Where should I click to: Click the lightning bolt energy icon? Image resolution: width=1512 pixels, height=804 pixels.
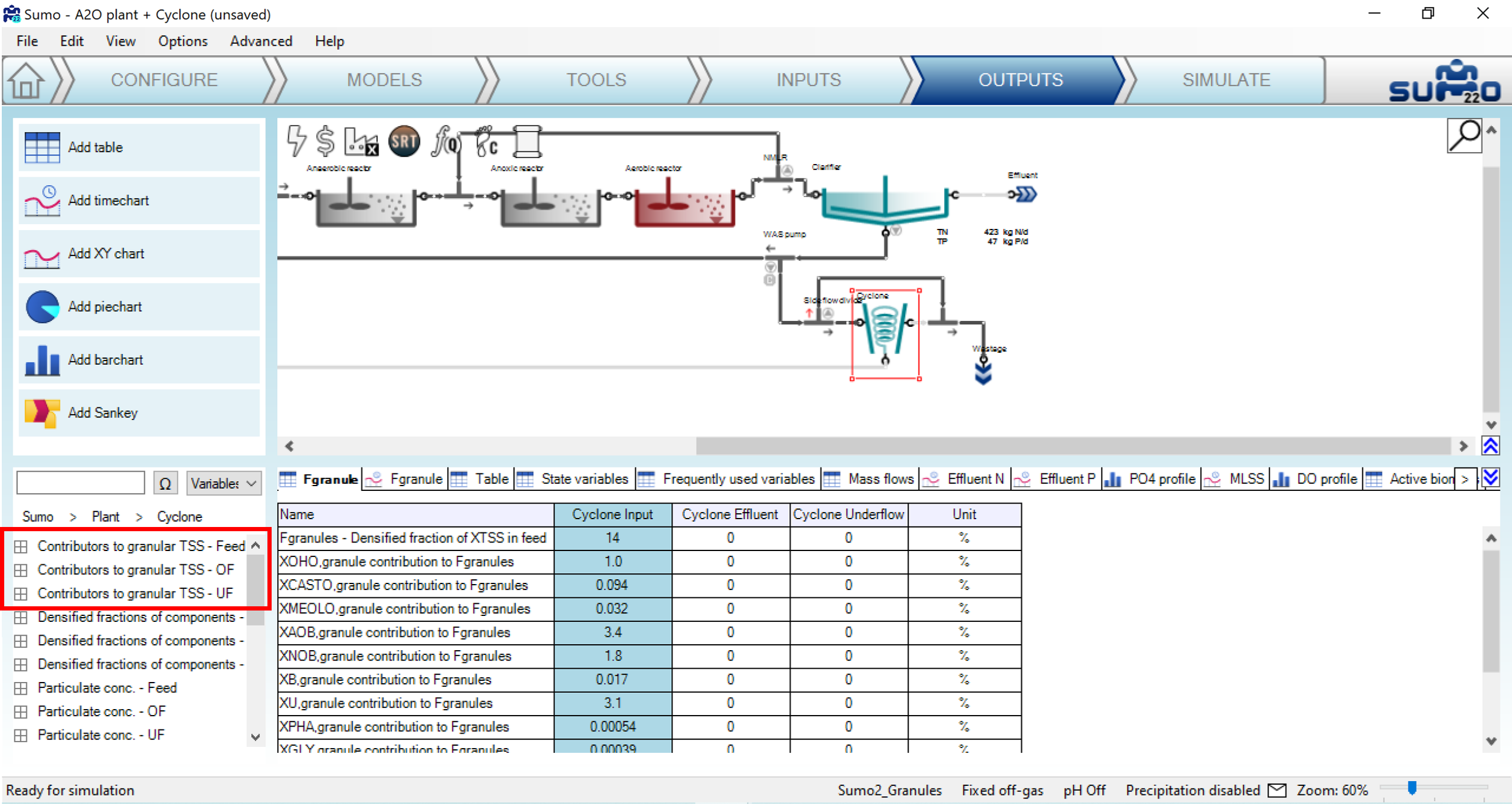click(x=296, y=141)
